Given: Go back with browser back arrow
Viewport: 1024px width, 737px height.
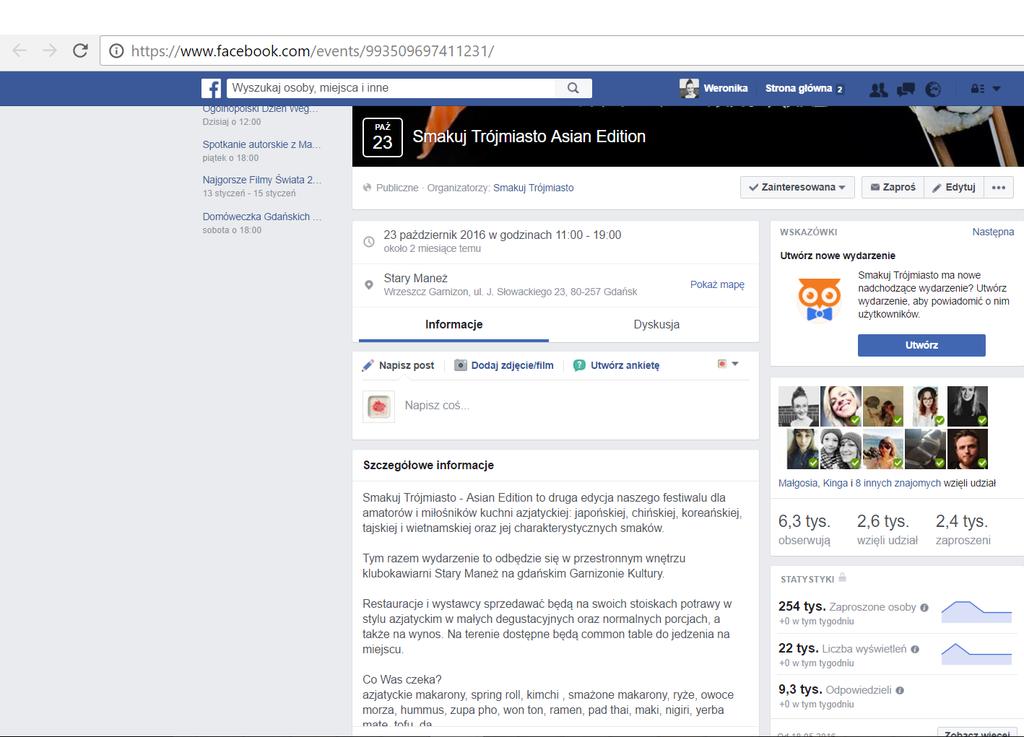Looking at the screenshot, I should (20, 50).
